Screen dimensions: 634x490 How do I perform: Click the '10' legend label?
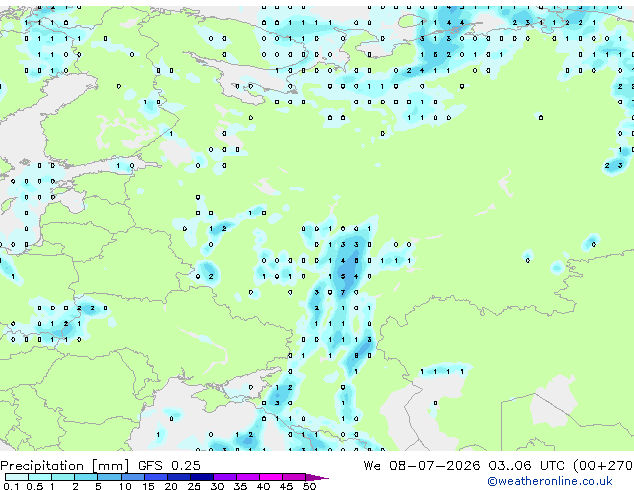(125, 486)
